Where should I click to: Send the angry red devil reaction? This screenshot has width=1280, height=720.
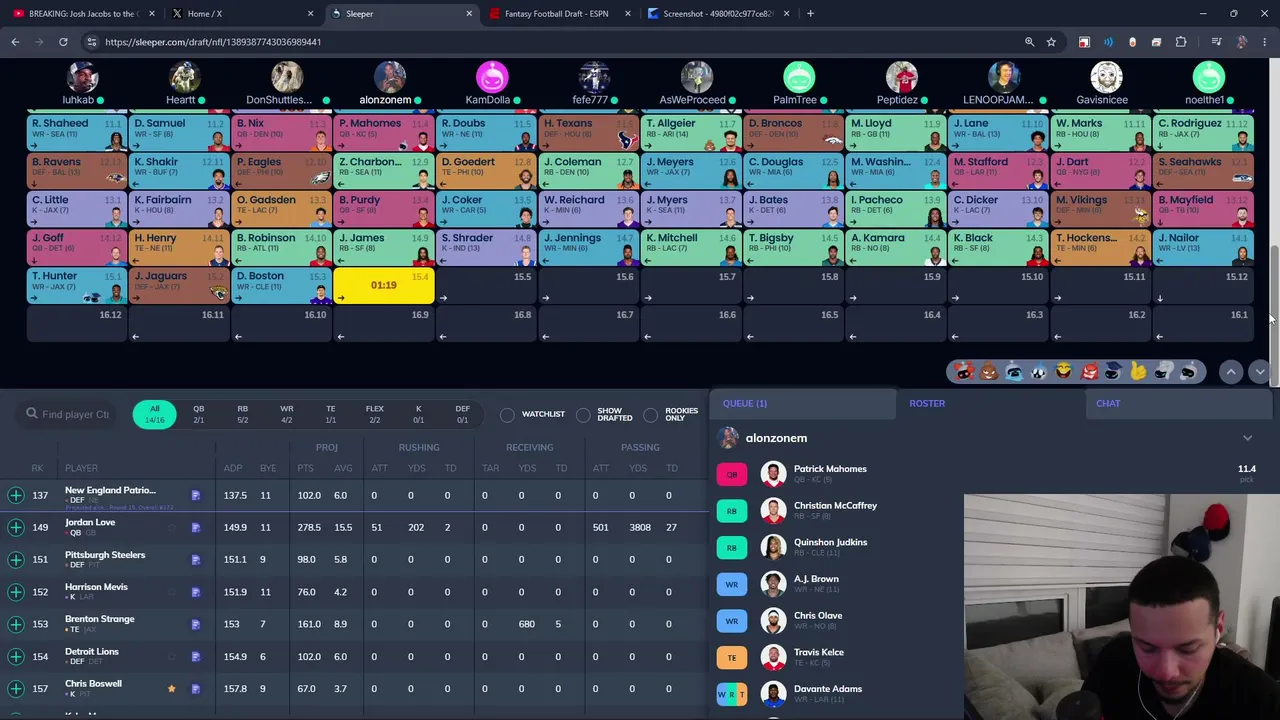pos(1088,372)
